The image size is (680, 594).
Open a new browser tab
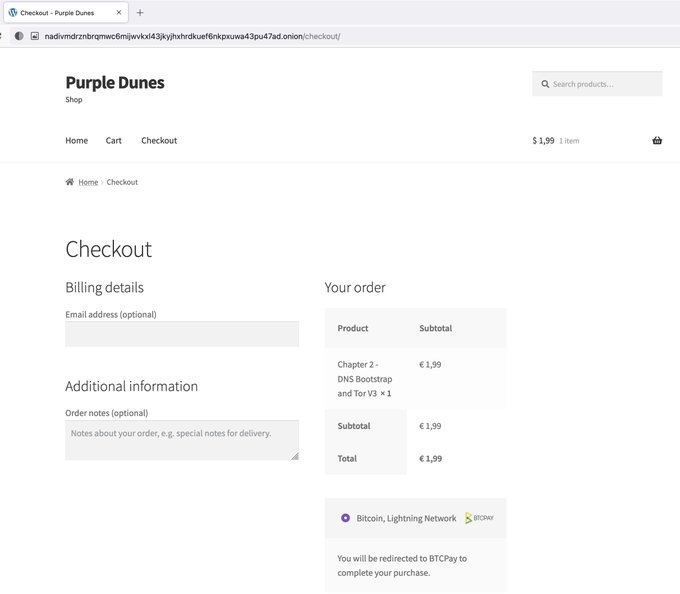click(x=140, y=13)
